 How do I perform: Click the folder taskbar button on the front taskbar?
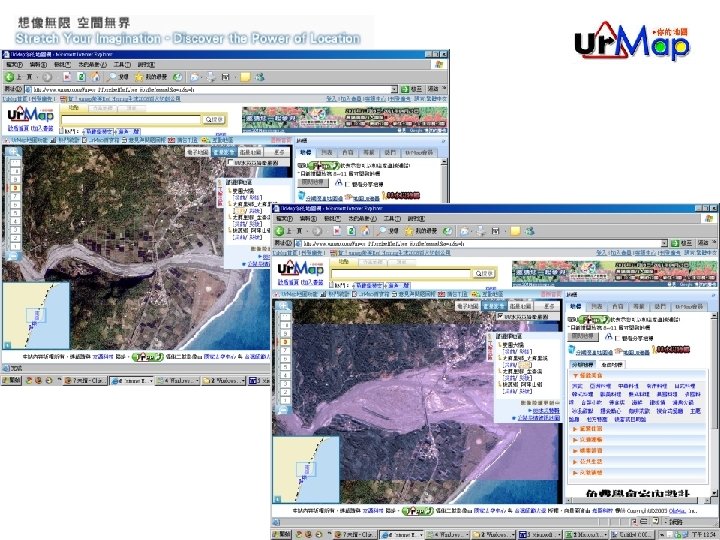pyautogui.click(x=492, y=535)
